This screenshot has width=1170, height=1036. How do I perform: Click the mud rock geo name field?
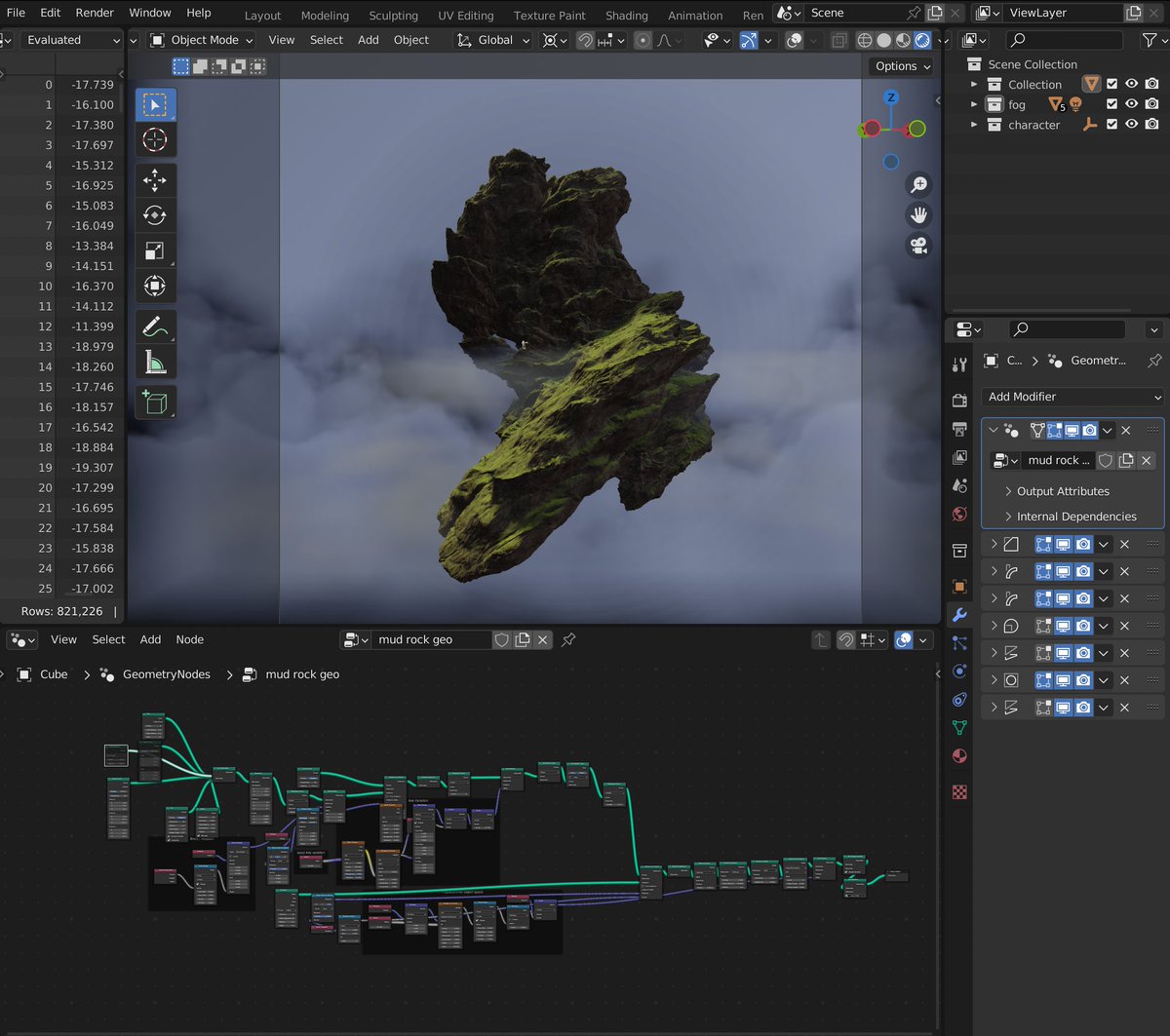pyautogui.click(x=427, y=639)
